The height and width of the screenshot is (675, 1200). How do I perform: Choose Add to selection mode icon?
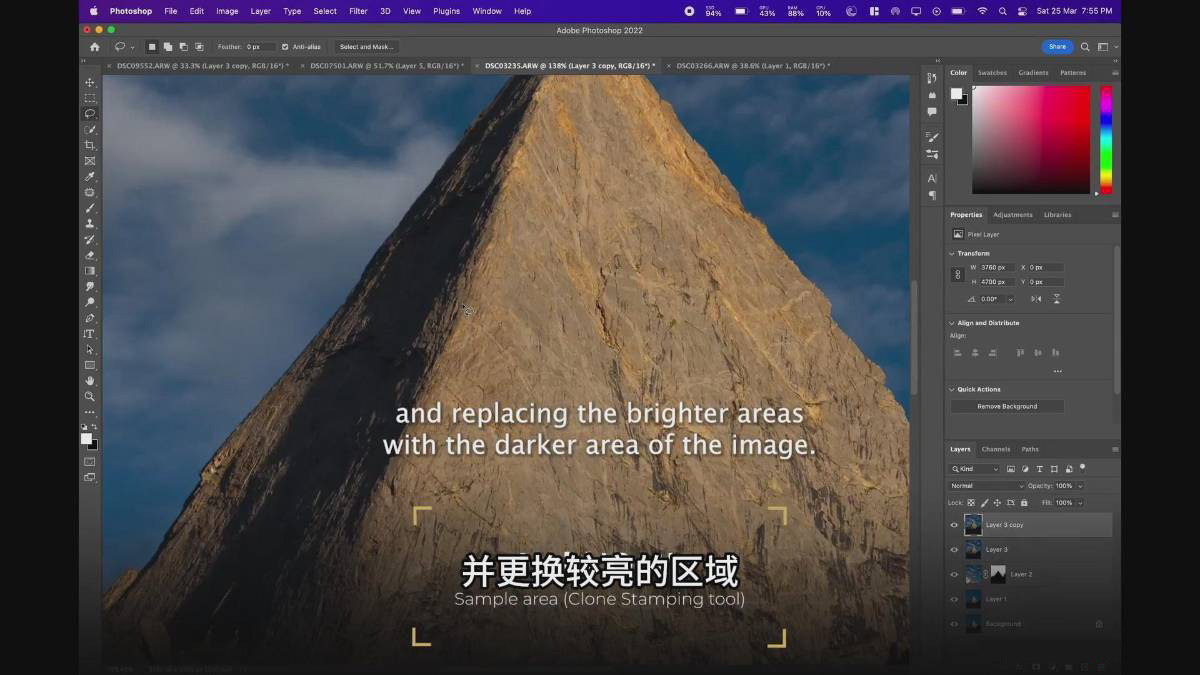click(167, 47)
